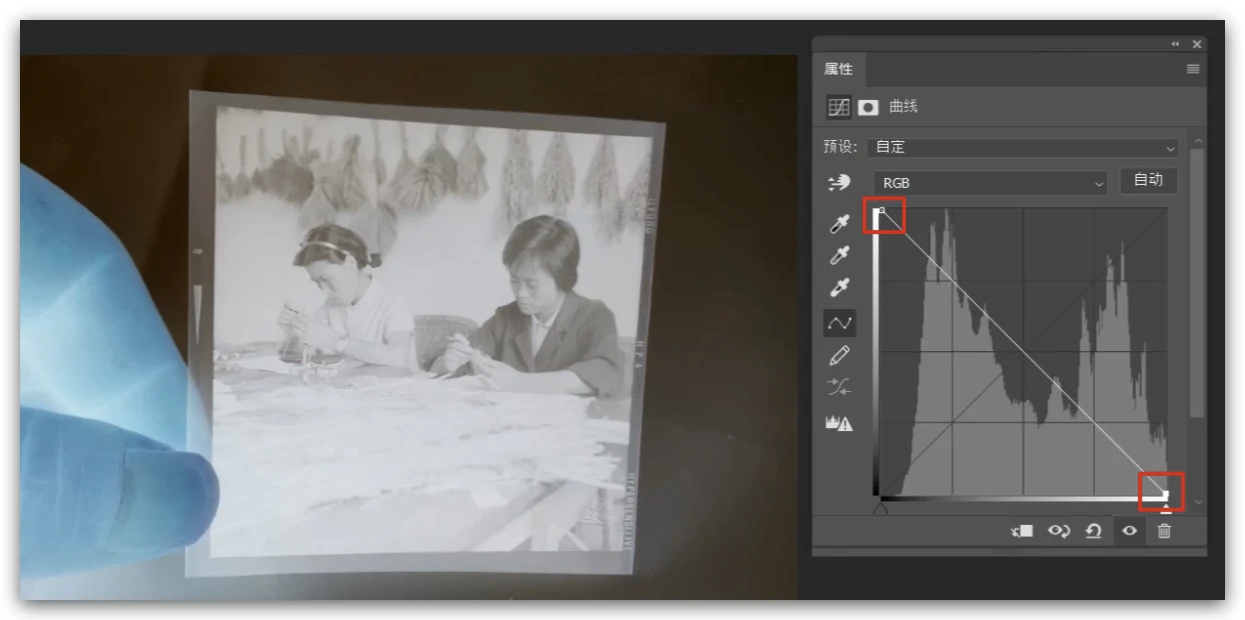The image size is (1245, 620).
Task: Toggle clip adjustment to layer below
Action: click(x=1021, y=531)
